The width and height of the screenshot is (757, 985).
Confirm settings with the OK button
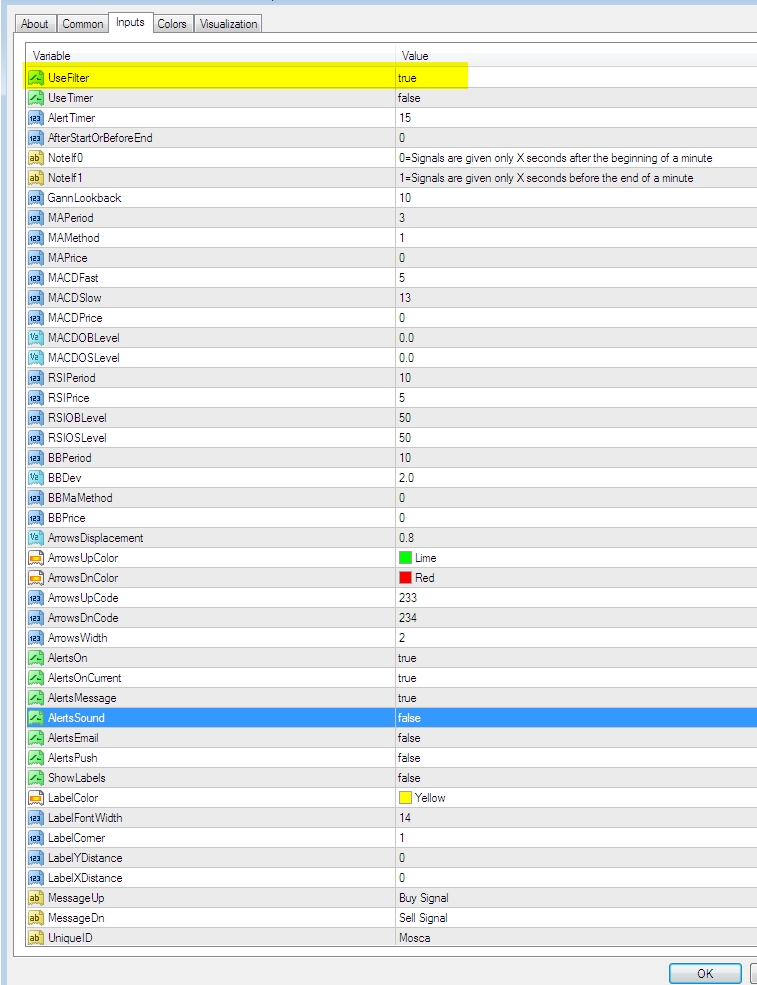[x=705, y=973]
